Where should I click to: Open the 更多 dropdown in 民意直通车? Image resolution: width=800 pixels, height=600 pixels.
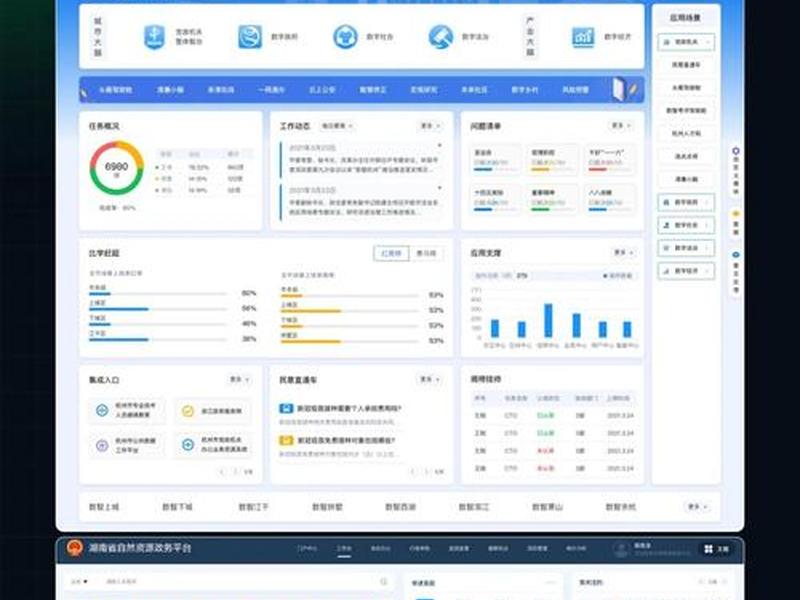430,379
